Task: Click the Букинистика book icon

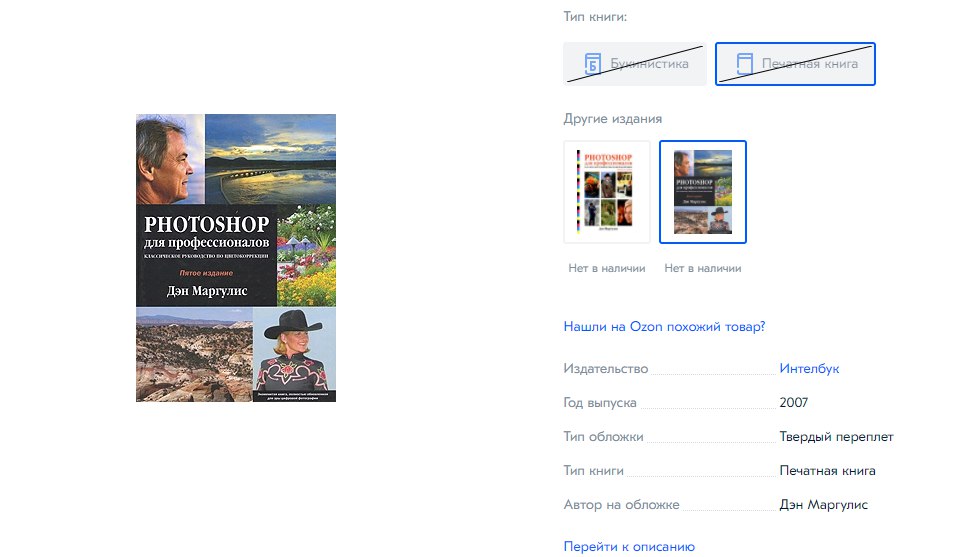Action: pyautogui.click(x=593, y=63)
